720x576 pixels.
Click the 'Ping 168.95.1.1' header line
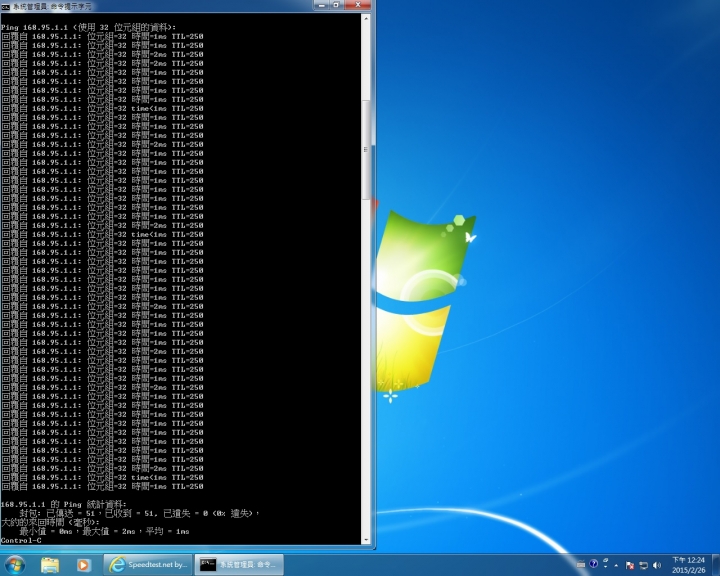[88, 27]
